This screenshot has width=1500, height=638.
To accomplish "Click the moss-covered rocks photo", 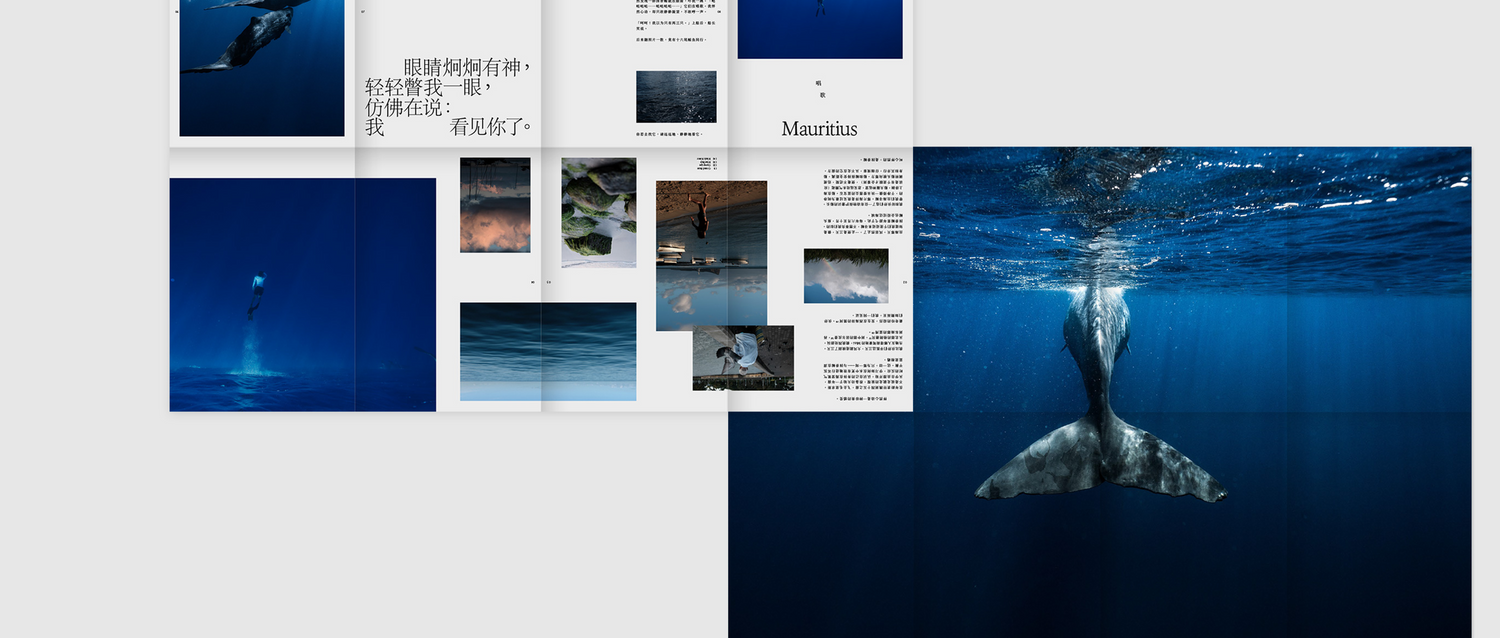I will (x=598, y=212).
